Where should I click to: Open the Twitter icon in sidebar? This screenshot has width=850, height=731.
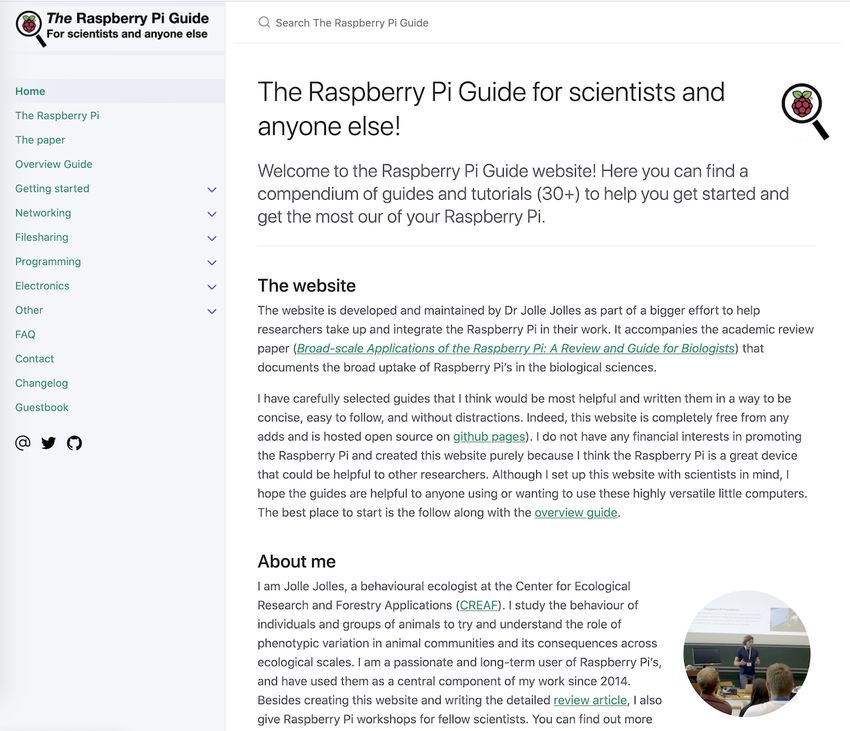point(48,443)
